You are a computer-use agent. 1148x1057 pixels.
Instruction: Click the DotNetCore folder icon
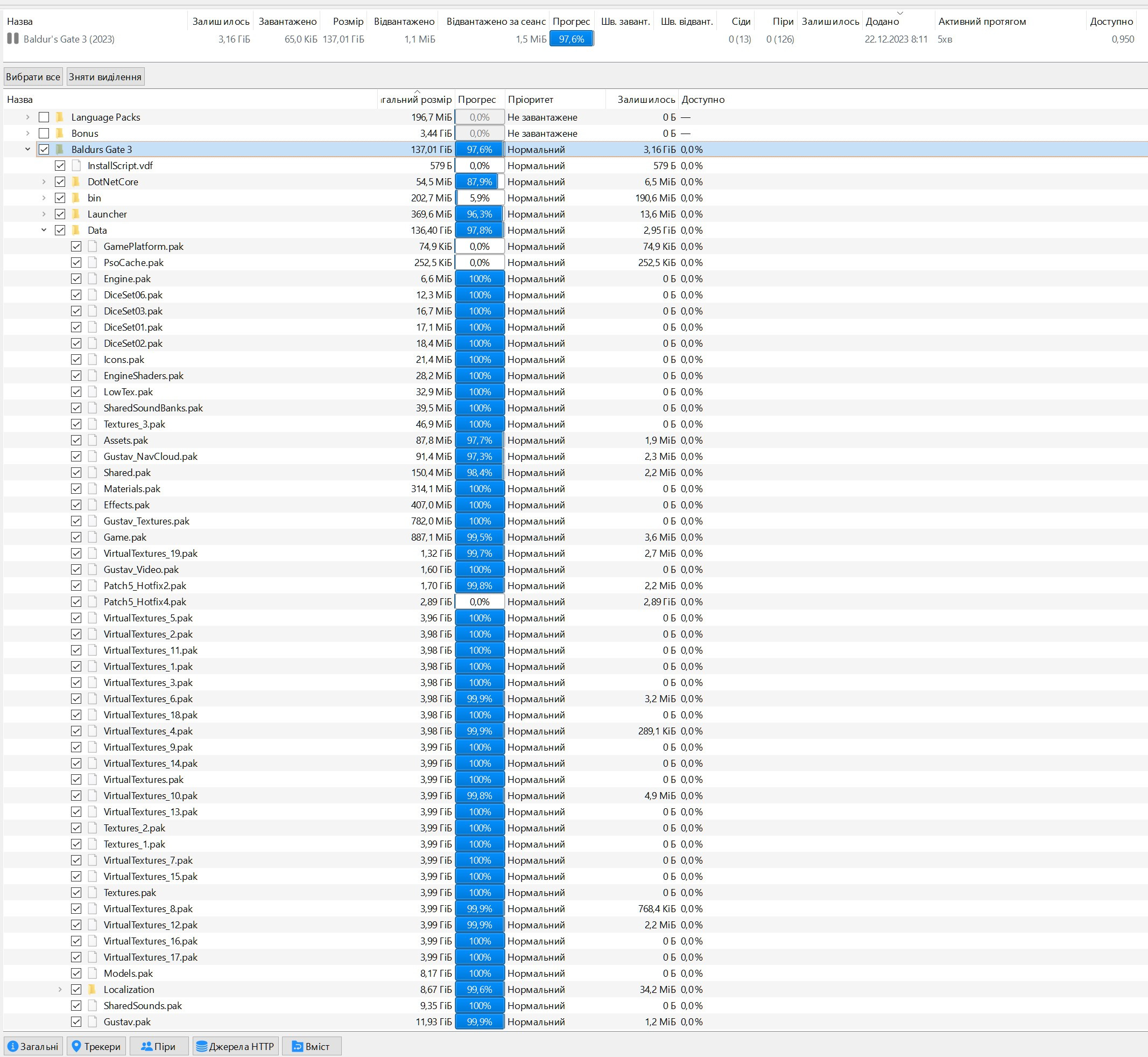76,182
